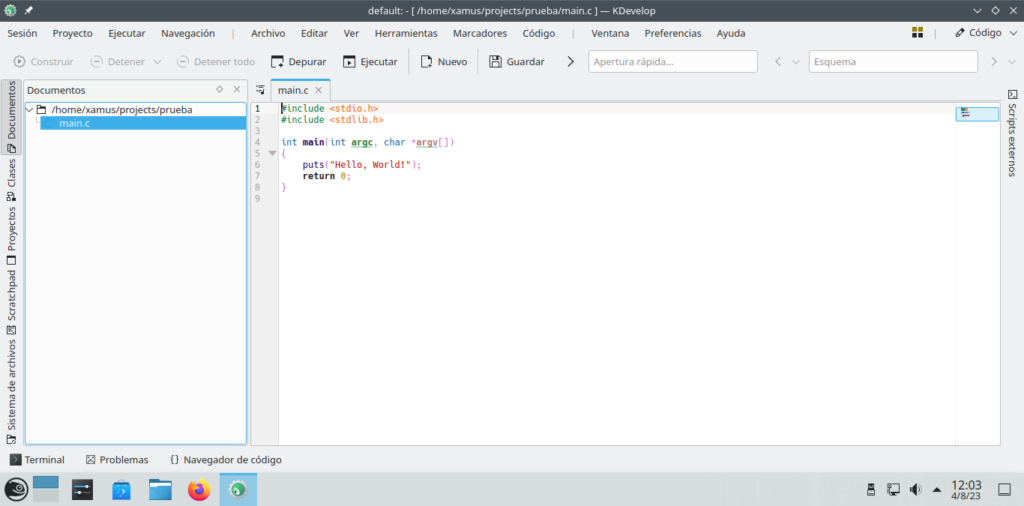
Task: Expand the toolbar overflow chevron after Guardar
Action: pyautogui.click(x=570, y=61)
